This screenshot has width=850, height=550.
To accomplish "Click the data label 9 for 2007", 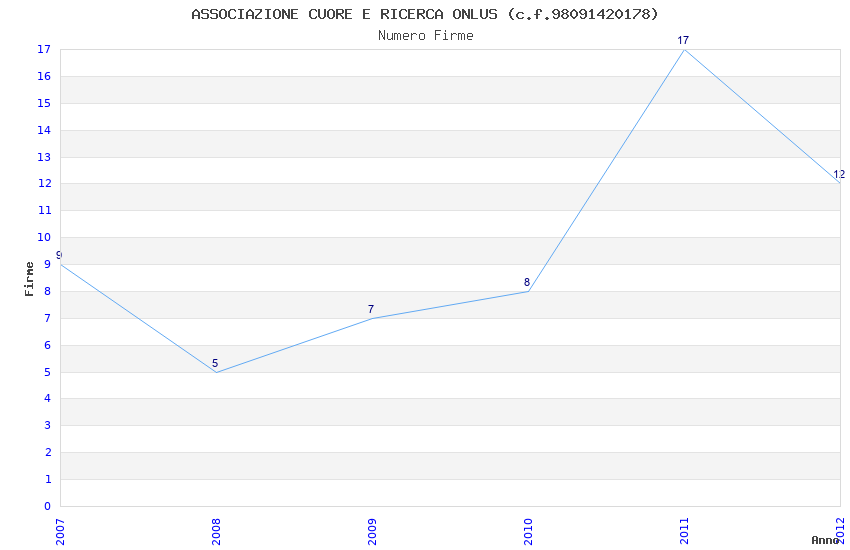I will tap(59, 255).
